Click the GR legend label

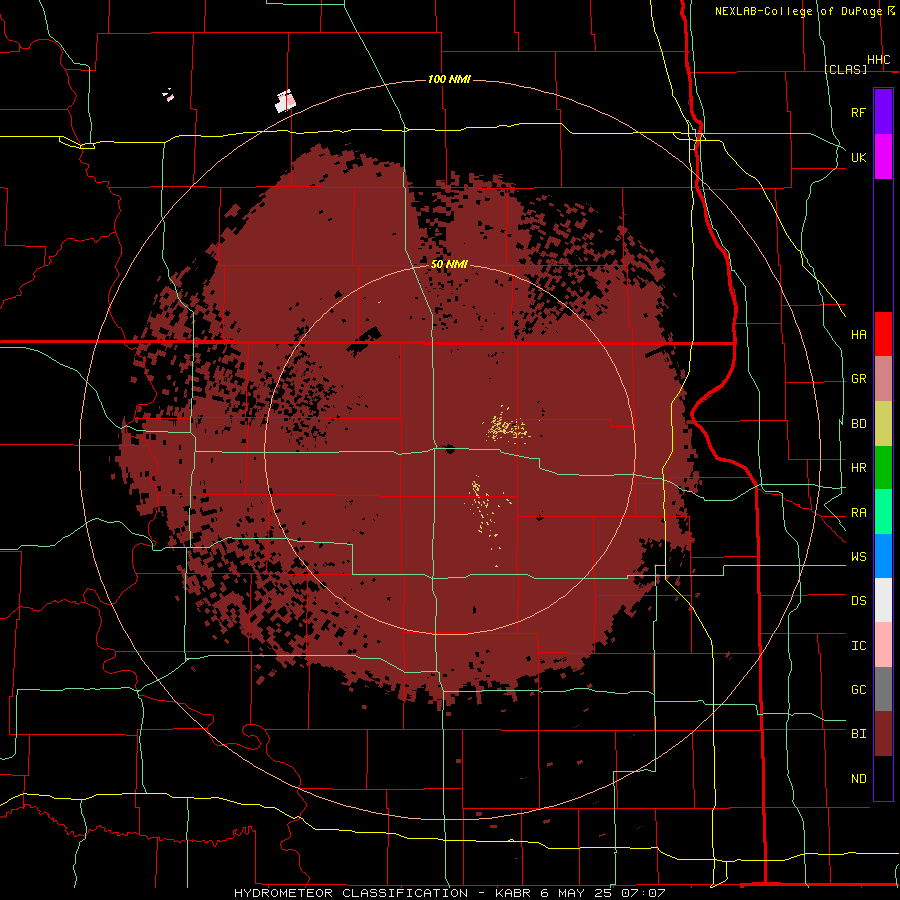pos(858,379)
